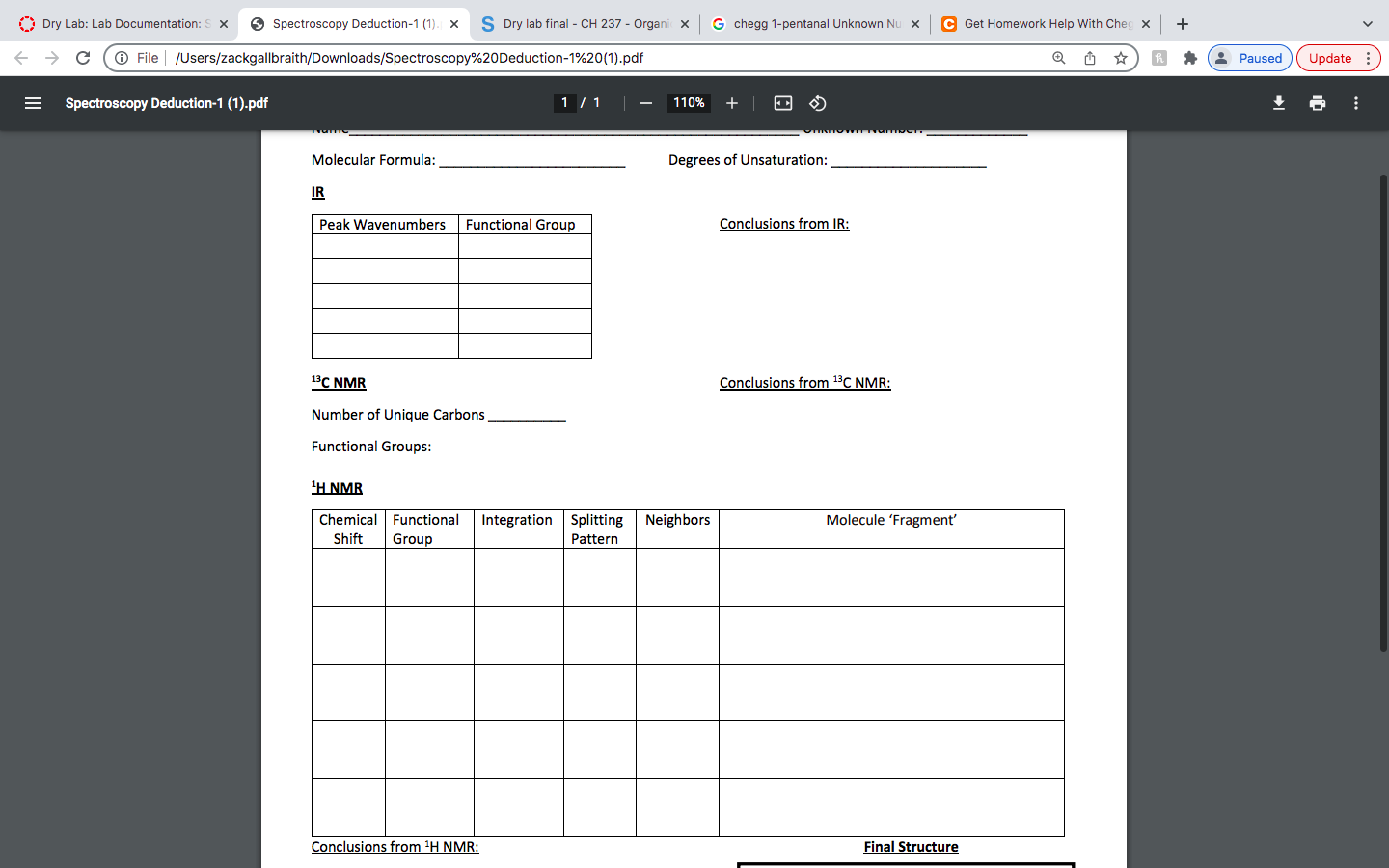Click the 'IR' section heading

pos(318,192)
